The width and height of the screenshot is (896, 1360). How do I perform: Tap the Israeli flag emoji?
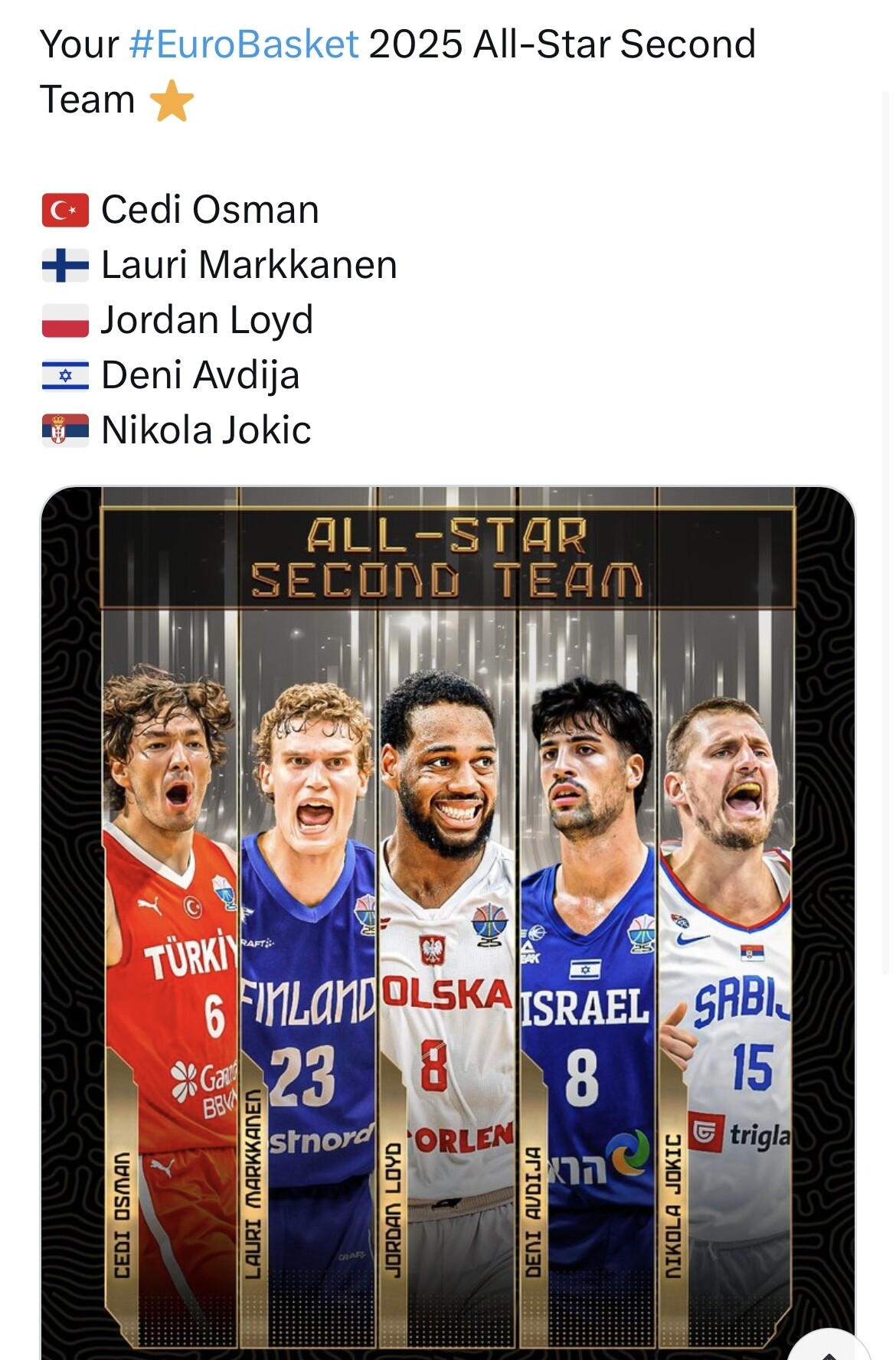coord(65,375)
